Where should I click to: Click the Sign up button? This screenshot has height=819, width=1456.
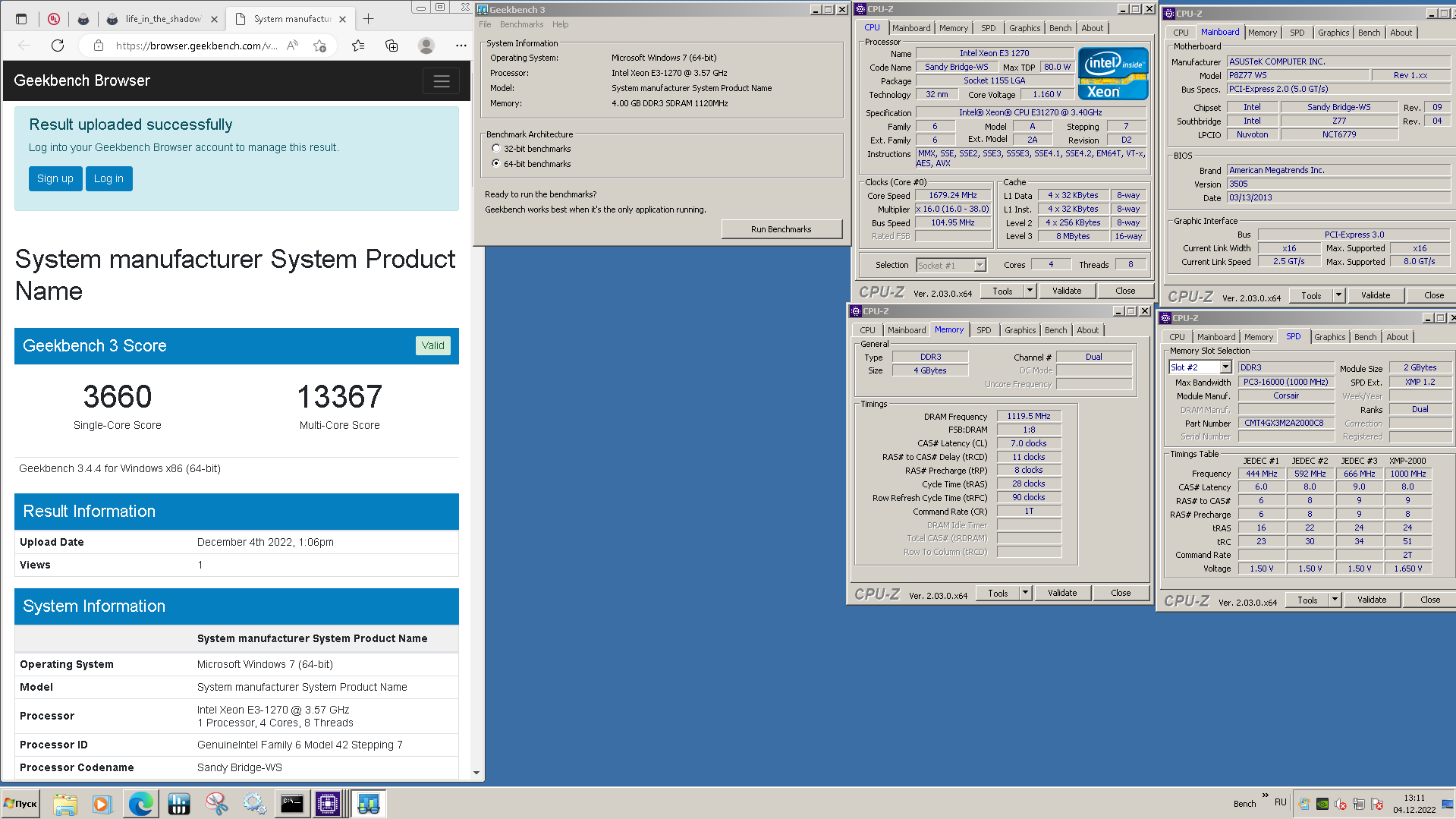55,178
